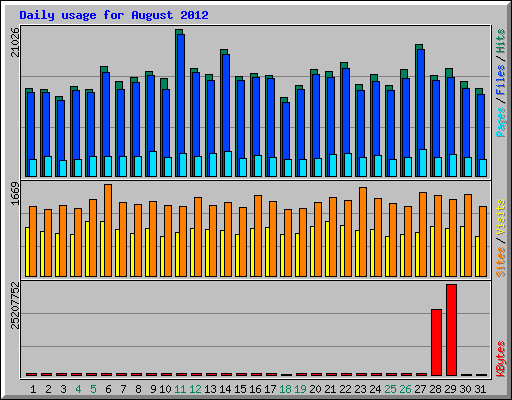Viewport: 512px width, 400px height.
Task: Click day label 28 on the x-axis
Action: point(435,389)
